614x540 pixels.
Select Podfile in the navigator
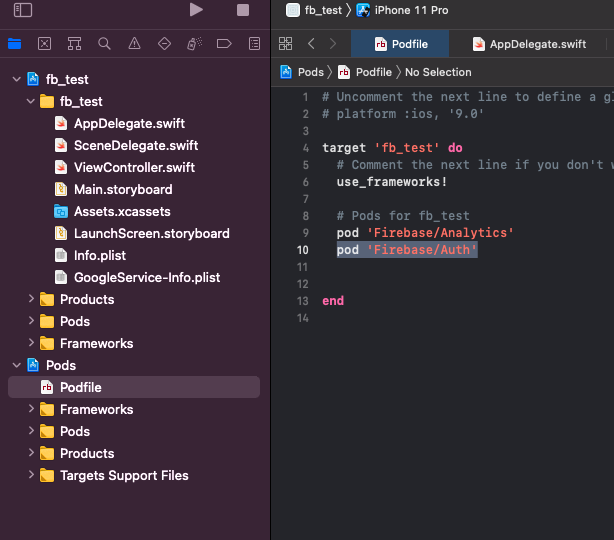pyautogui.click(x=134, y=387)
